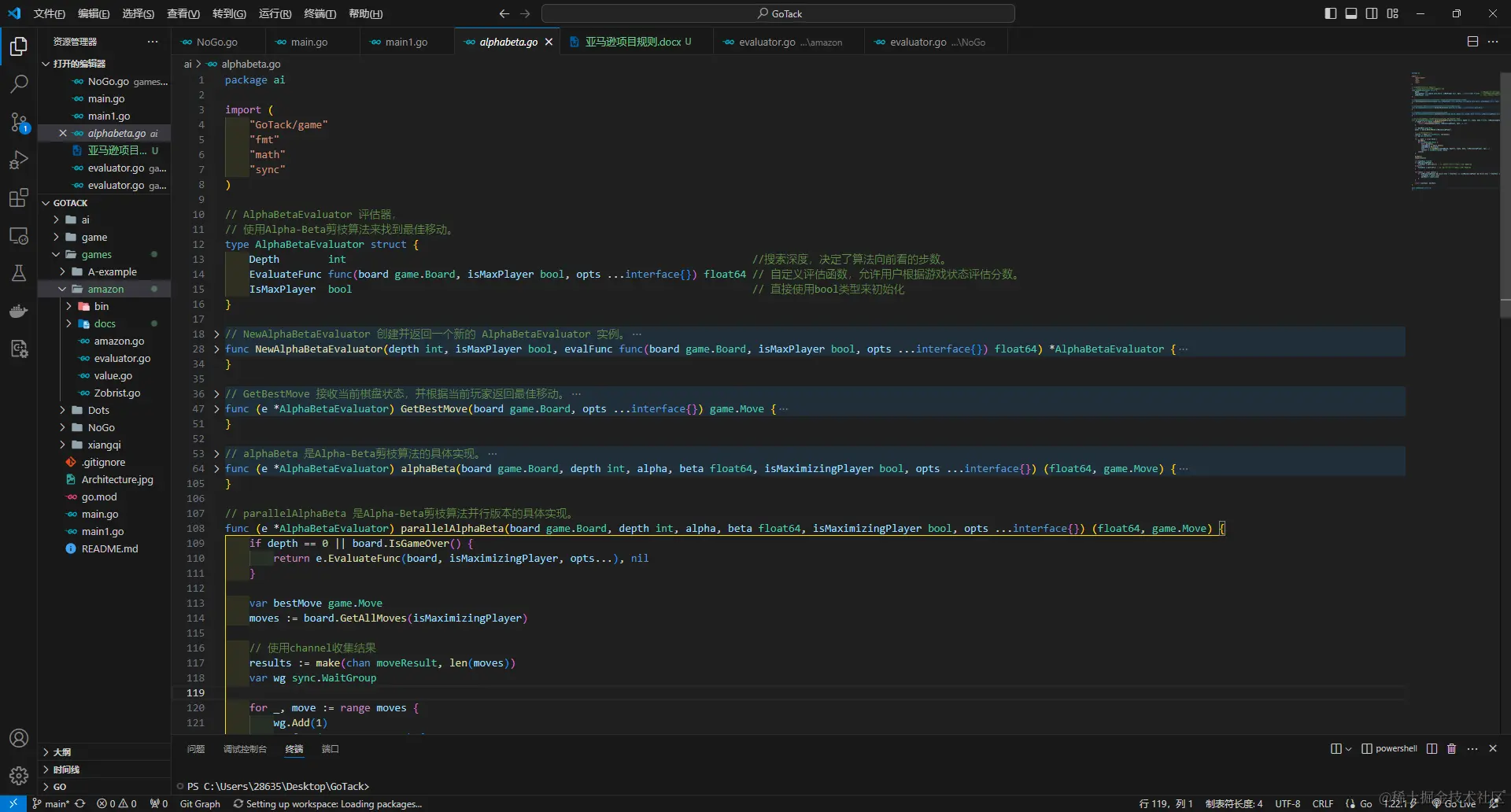Unfold NewAlphaBetaEvaluator function at line 28
This screenshot has height=812, width=1511.
[216, 349]
